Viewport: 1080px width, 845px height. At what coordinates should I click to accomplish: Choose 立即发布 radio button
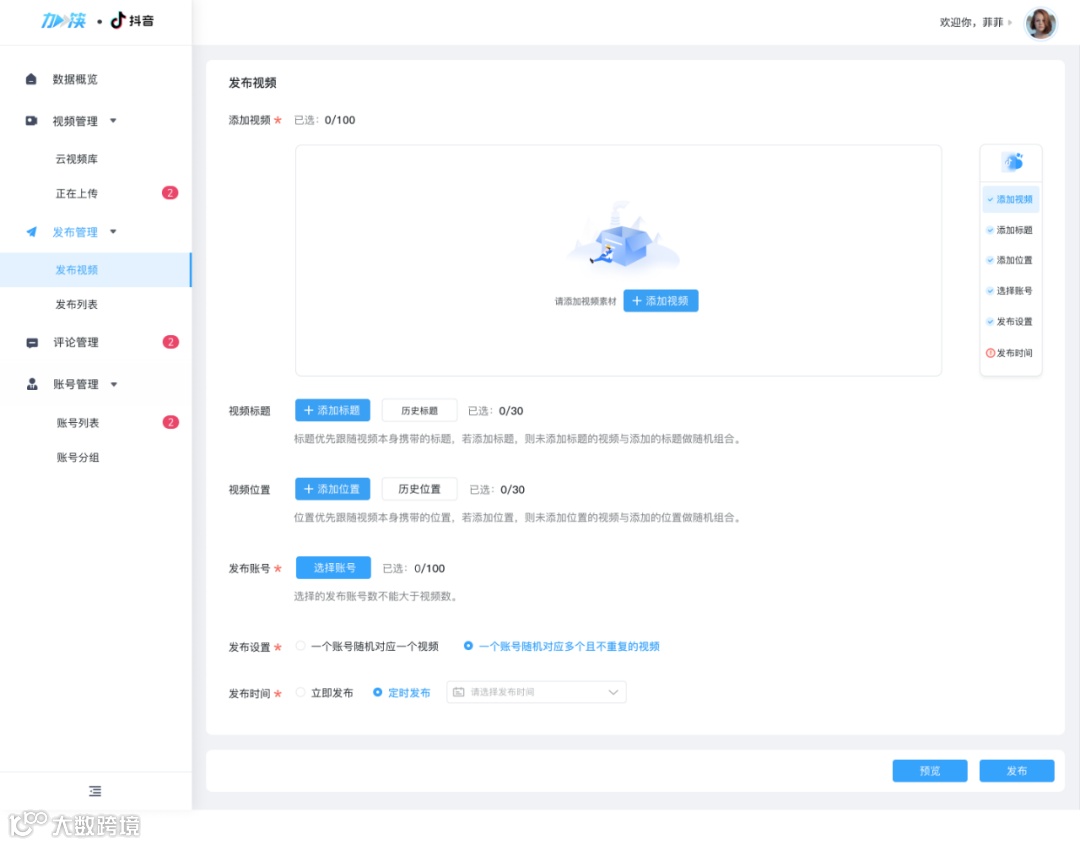[300, 692]
